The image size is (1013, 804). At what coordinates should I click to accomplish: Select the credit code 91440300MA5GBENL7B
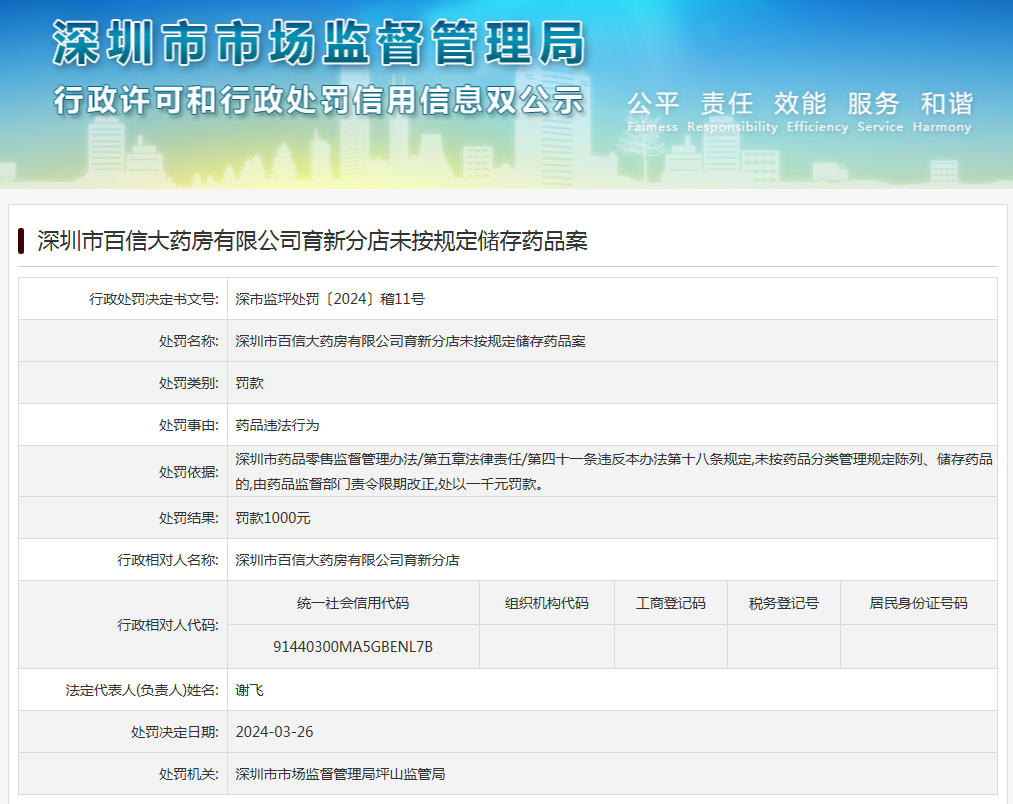[x=353, y=646]
